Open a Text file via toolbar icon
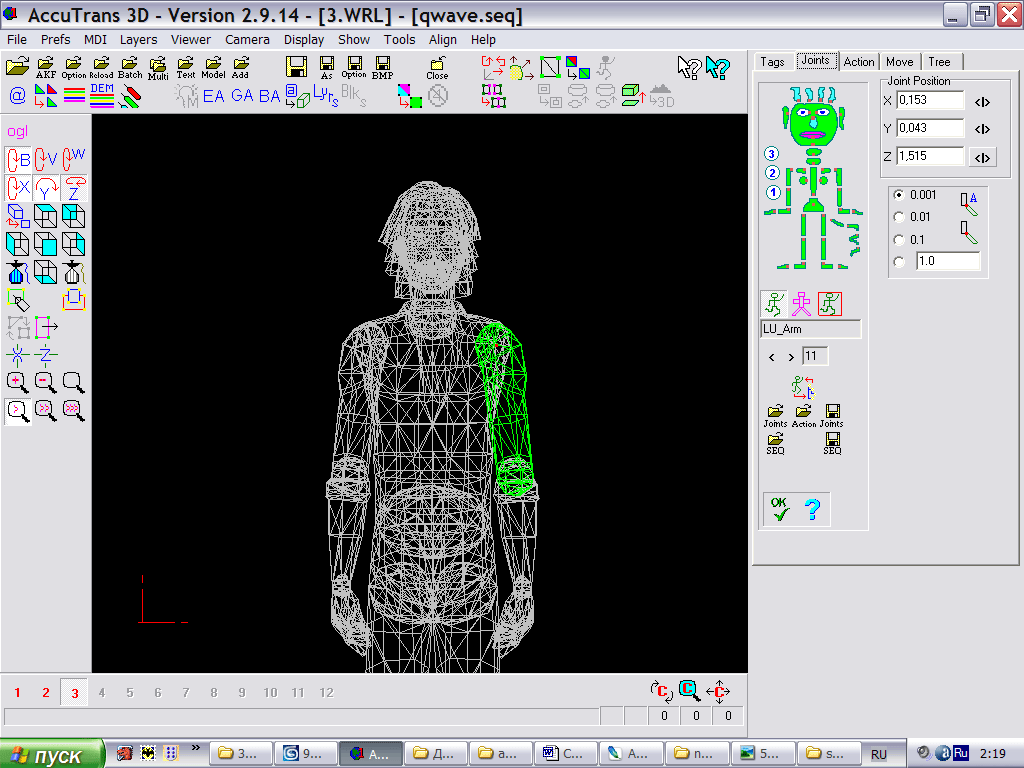The width and height of the screenshot is (1024, 768). (186, 68)
